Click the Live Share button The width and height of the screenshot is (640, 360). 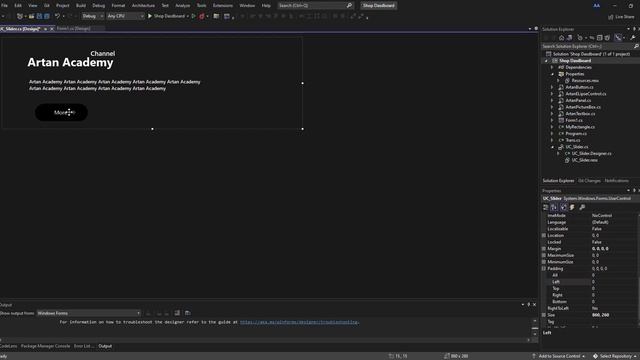click(x=621, y=17)
